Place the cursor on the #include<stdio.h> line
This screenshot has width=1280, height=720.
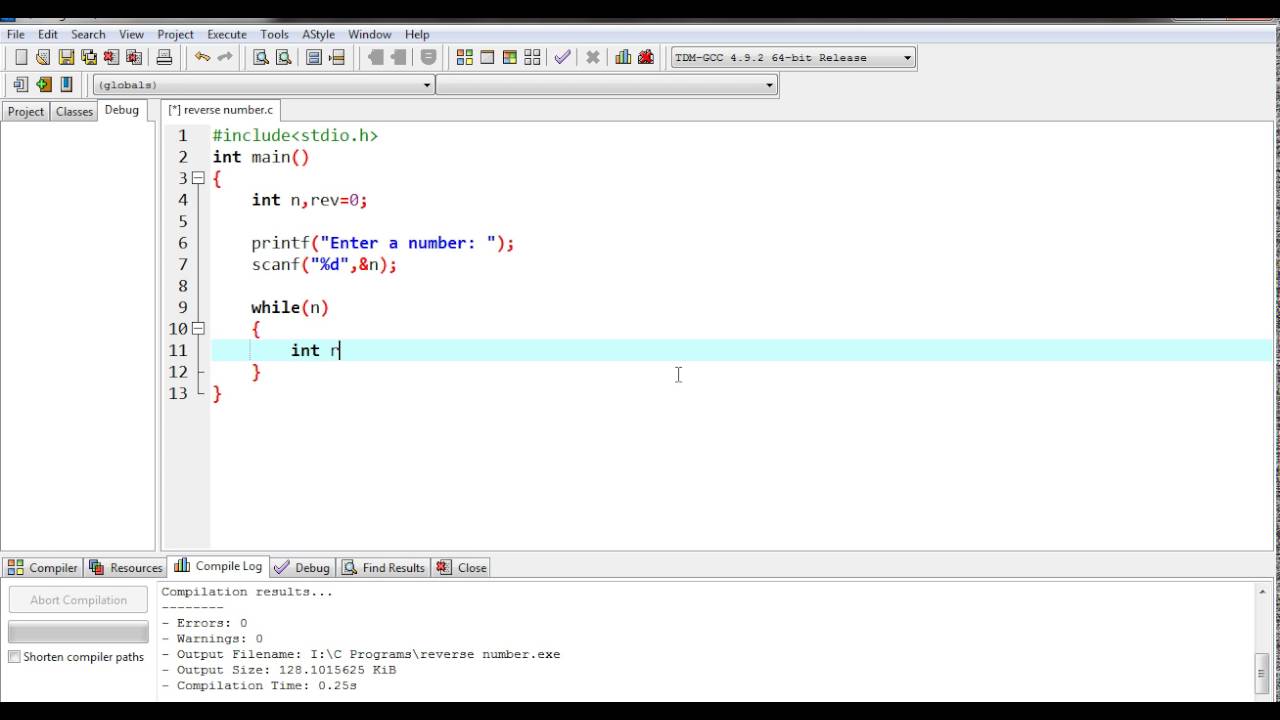pos(295,135)
